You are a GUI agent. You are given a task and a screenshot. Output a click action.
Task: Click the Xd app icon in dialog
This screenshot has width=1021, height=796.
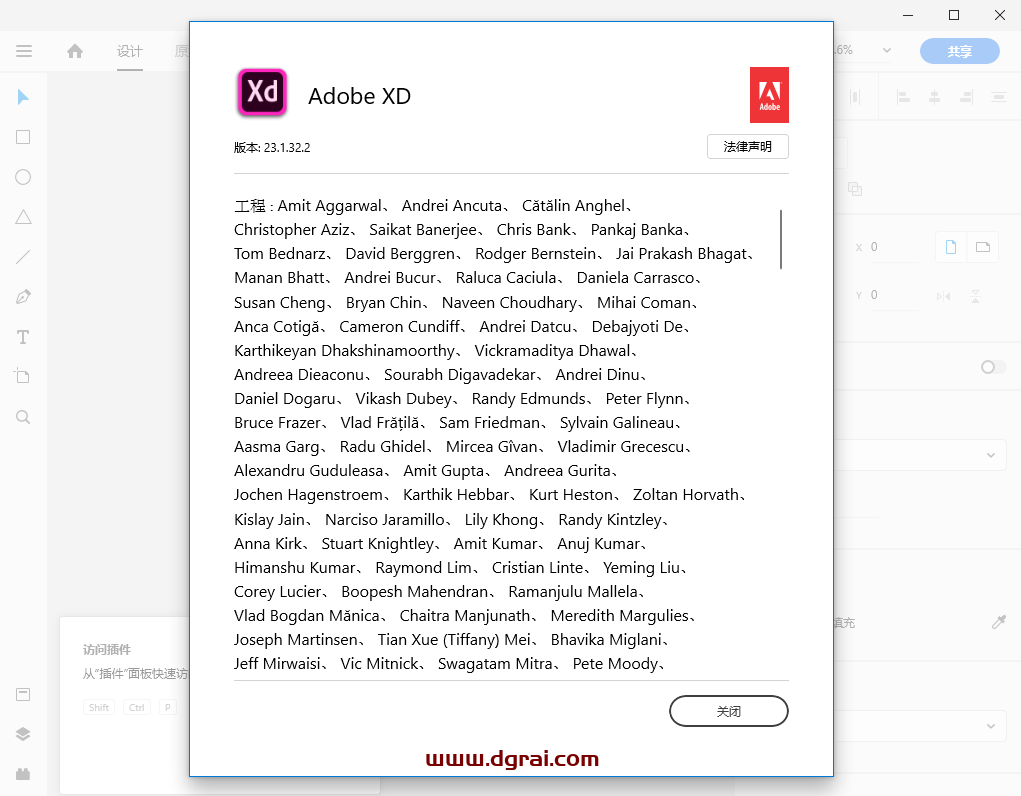(262, 92)
